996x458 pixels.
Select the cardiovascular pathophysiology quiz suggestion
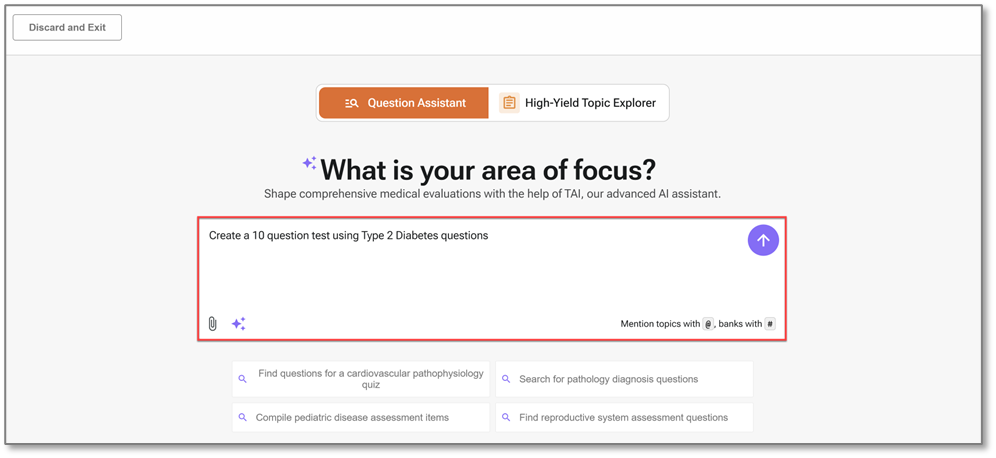click(370, 379)
